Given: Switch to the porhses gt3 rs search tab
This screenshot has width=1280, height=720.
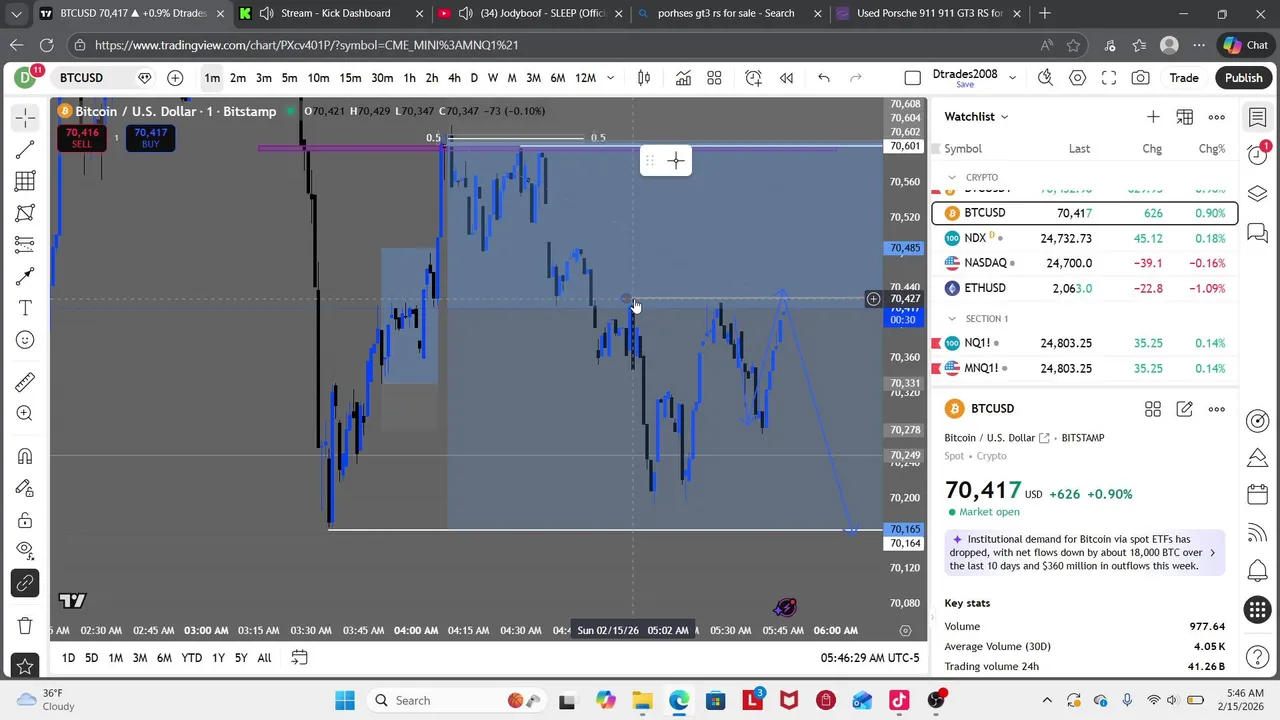Looking at the screenshot, I should [727, 13].
